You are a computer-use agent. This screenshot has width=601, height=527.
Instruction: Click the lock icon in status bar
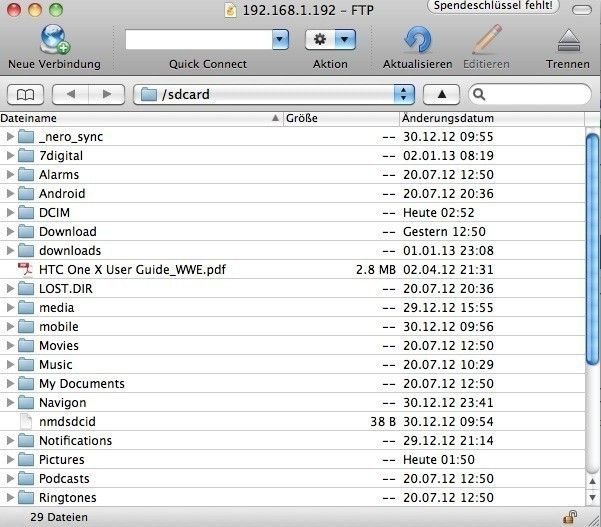[570, 517]
